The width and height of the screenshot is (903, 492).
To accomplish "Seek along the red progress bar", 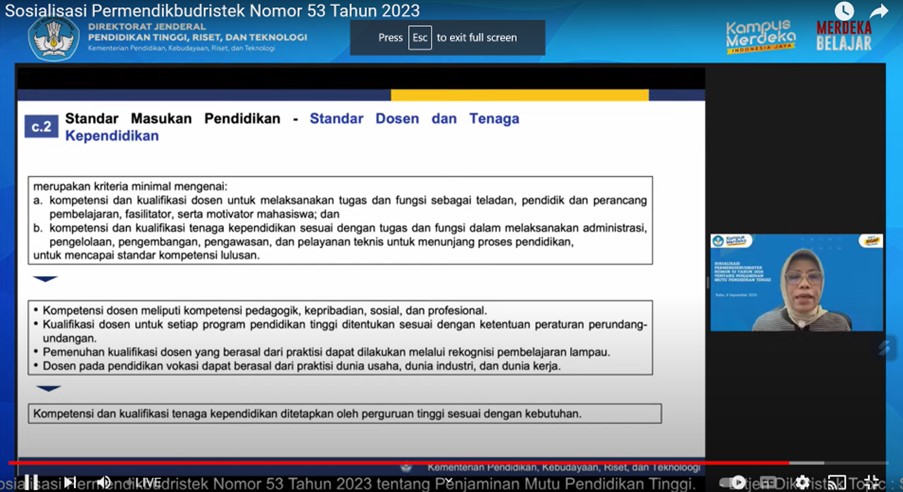I will tap(399, 463).
